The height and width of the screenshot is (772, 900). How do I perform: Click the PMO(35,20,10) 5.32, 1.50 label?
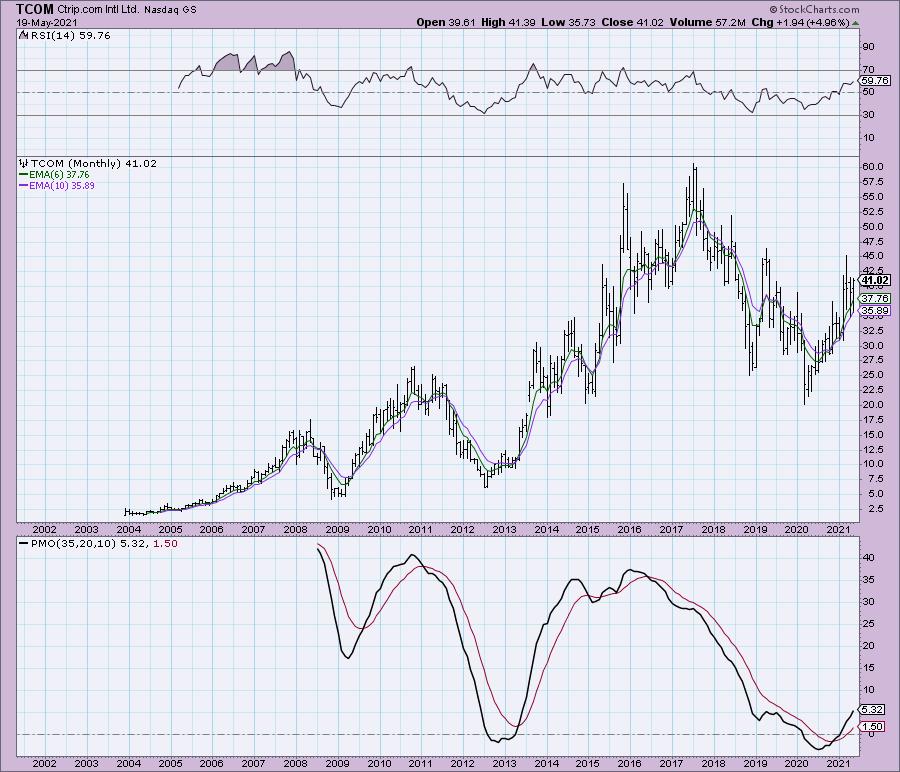click(x=104, y=544)
